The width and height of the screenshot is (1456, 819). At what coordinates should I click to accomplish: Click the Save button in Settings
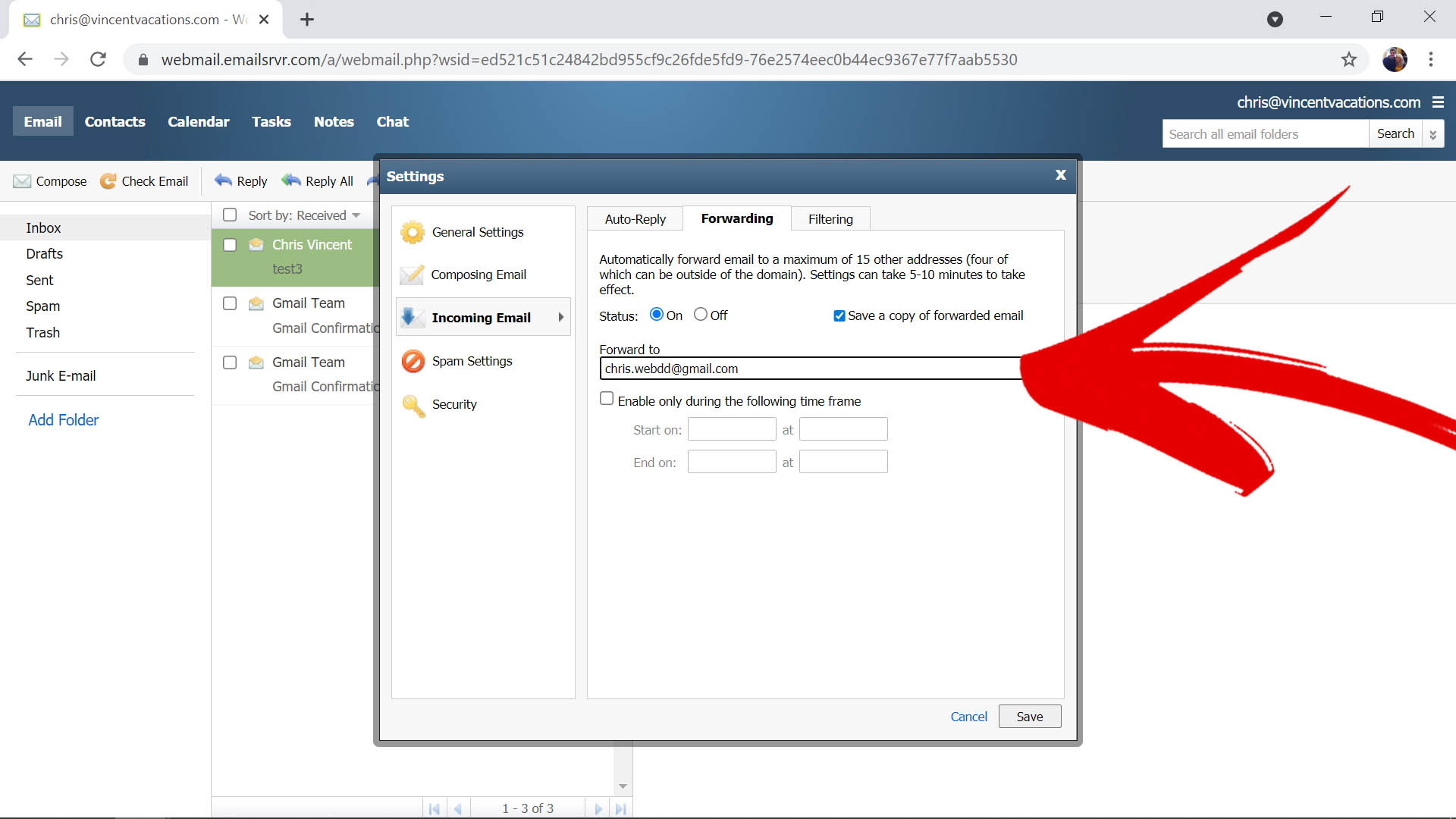[x=1029, y=717]
